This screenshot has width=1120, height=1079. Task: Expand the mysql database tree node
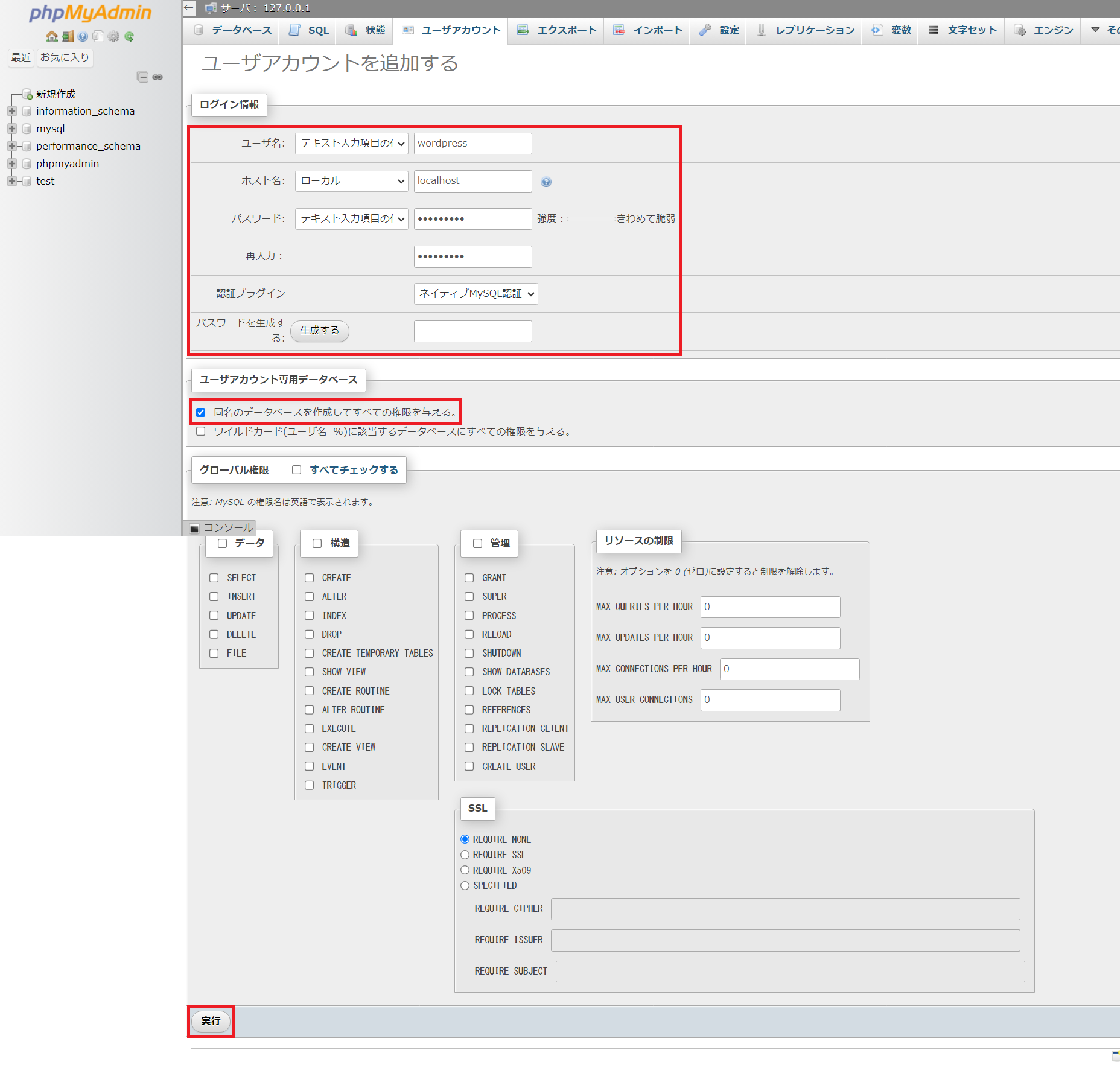(11, 129)
